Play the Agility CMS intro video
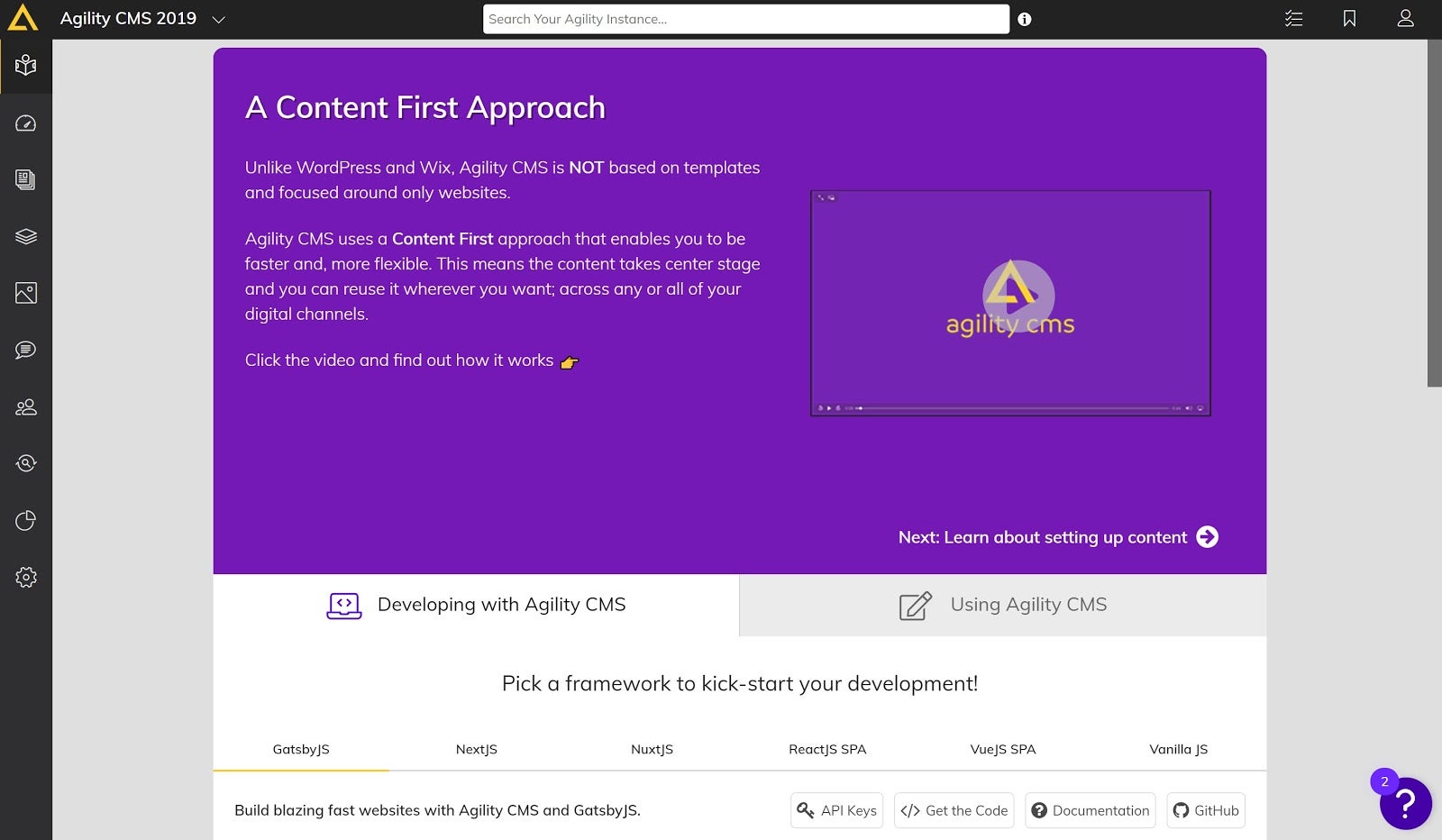 tap(1018, 296)
